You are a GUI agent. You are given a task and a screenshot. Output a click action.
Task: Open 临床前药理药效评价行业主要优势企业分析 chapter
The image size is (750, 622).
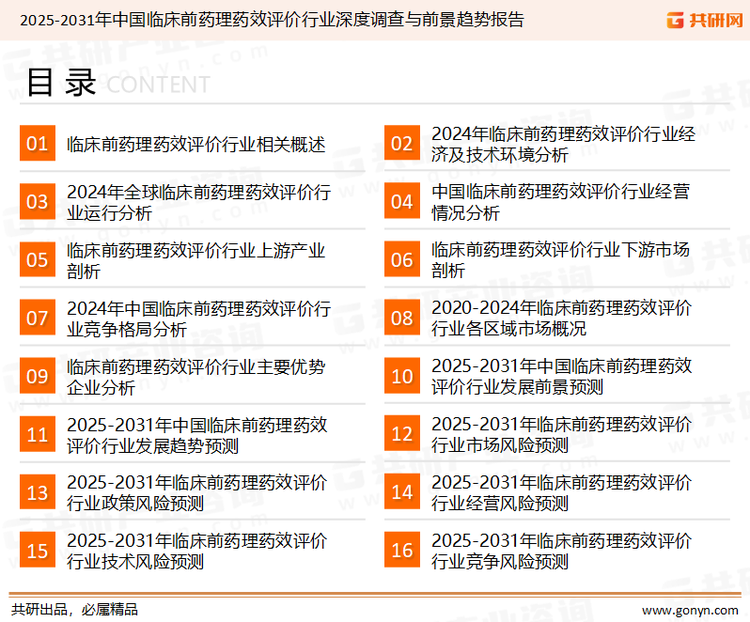point(196,376)
